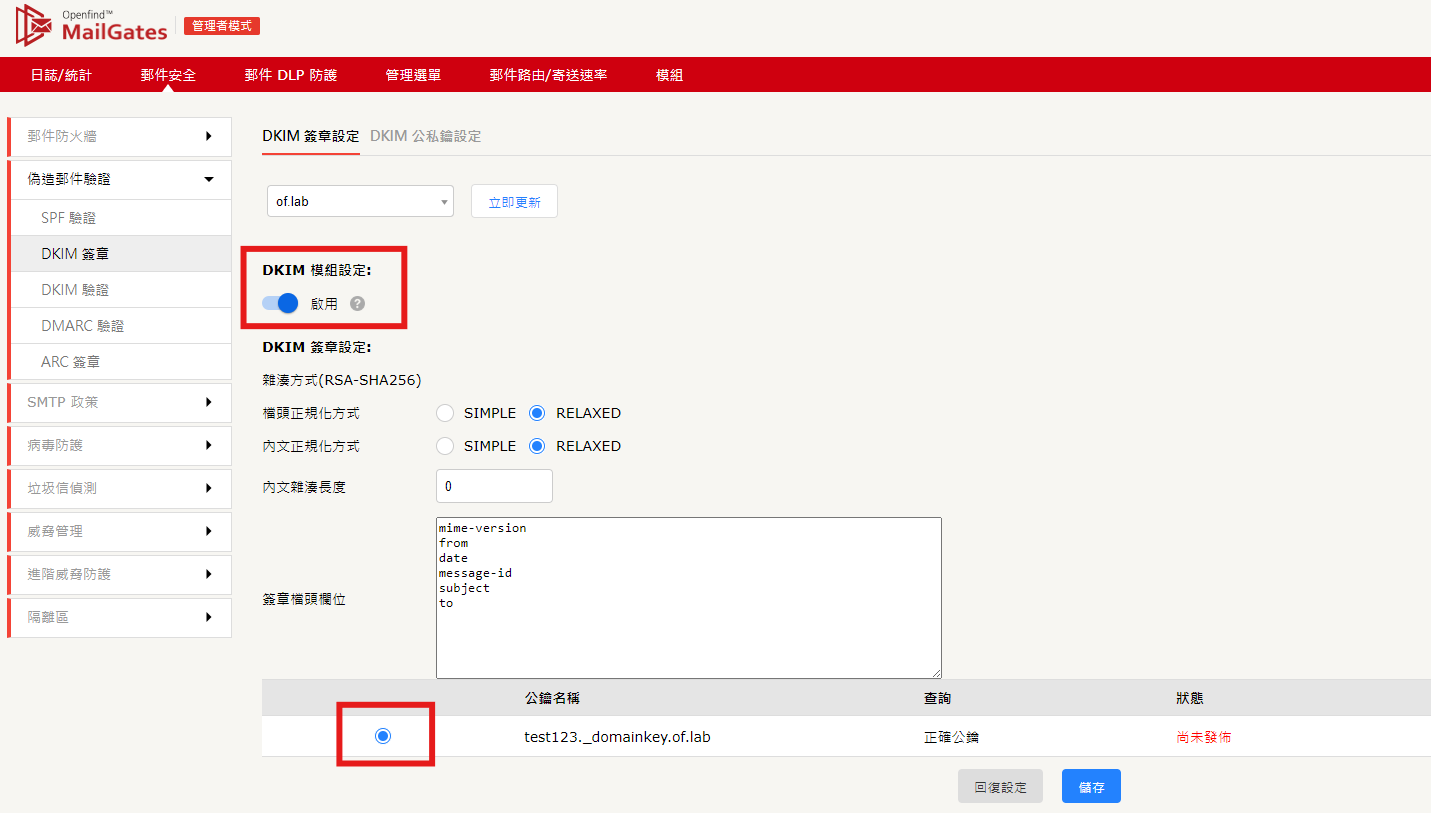This screenshot has height=813, width=1431.
Task: Select the SPF 驗證 sidebar item
Action: tap(119, 217)
